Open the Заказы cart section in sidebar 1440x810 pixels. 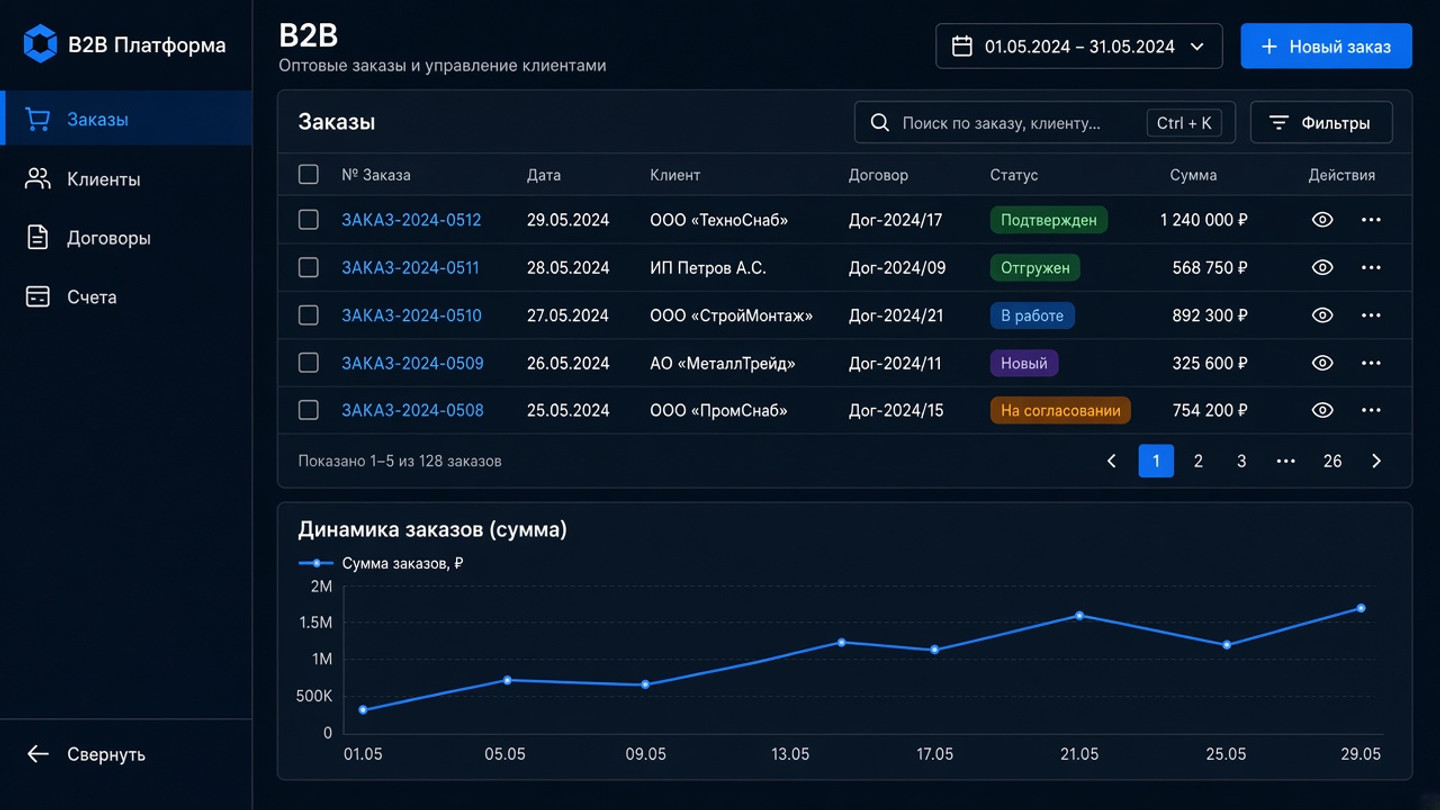[x=126, y=119]
